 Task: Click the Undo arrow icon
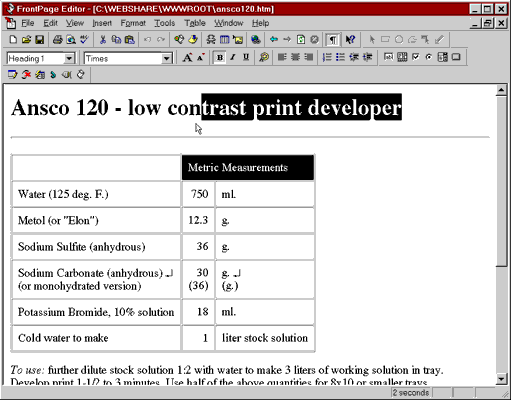tap(147, 40)
